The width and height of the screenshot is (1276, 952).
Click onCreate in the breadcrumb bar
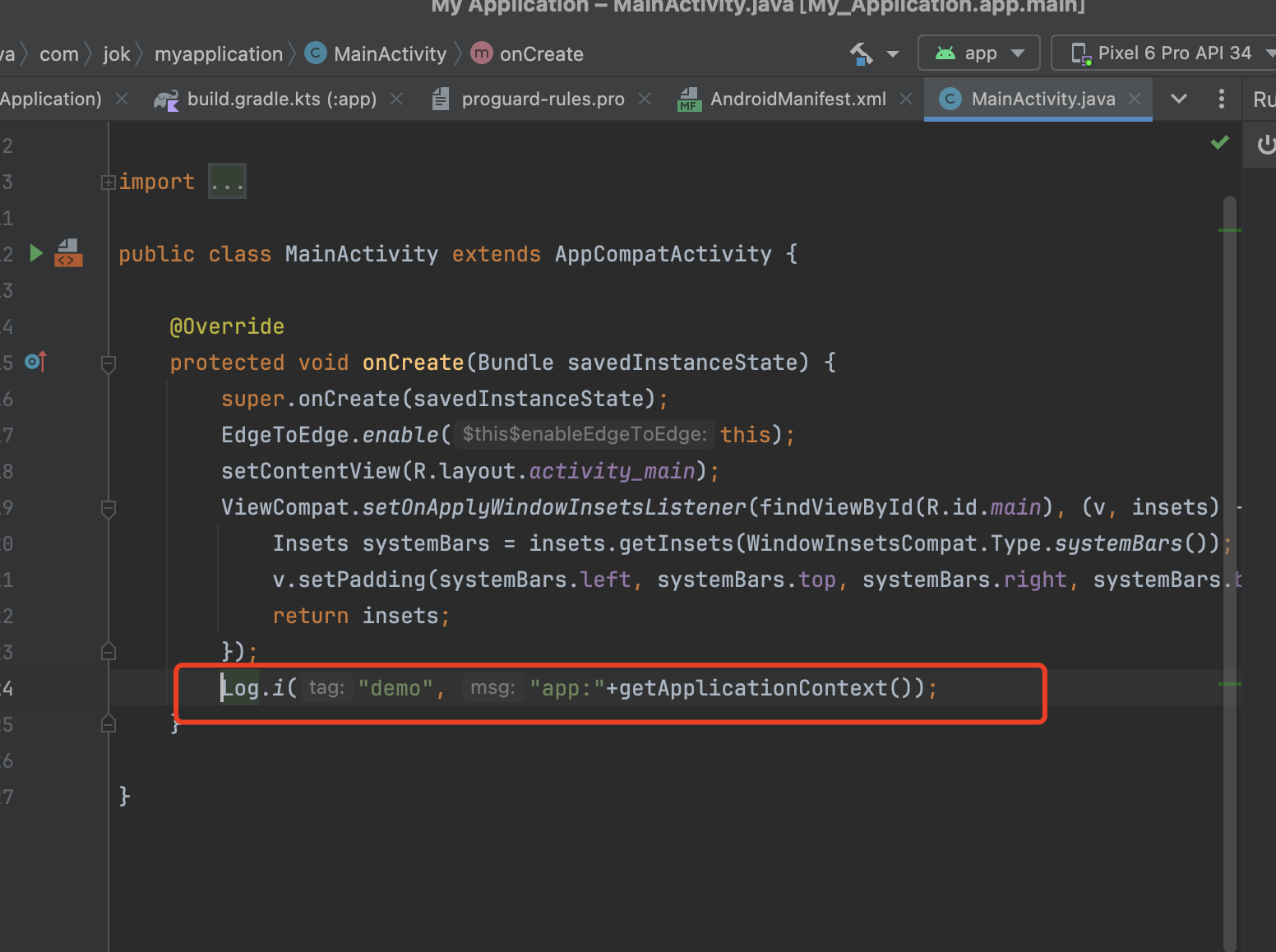pyautogui.click(x=541, y=54)
